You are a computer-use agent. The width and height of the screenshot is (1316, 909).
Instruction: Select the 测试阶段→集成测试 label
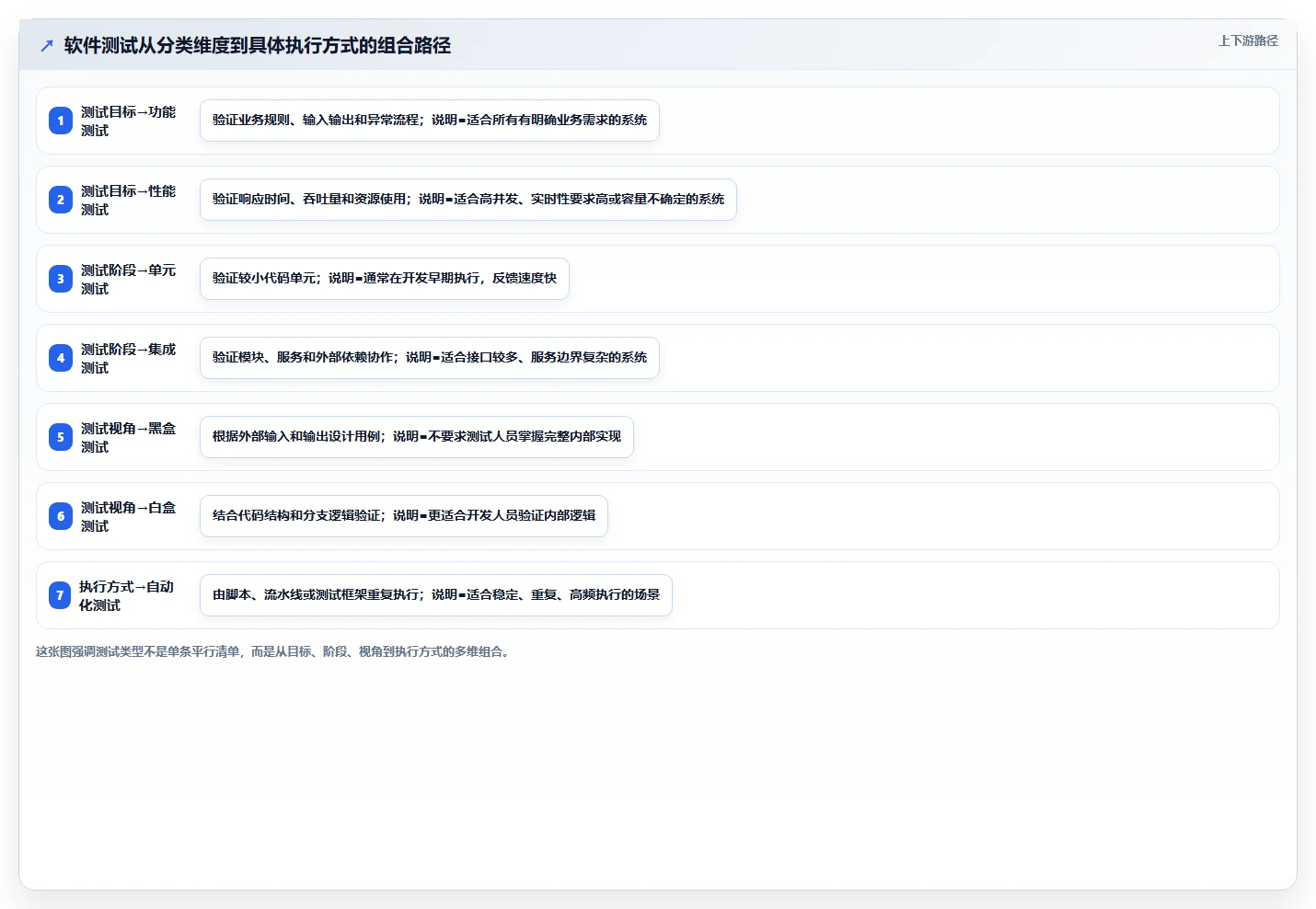click(128, 359)
